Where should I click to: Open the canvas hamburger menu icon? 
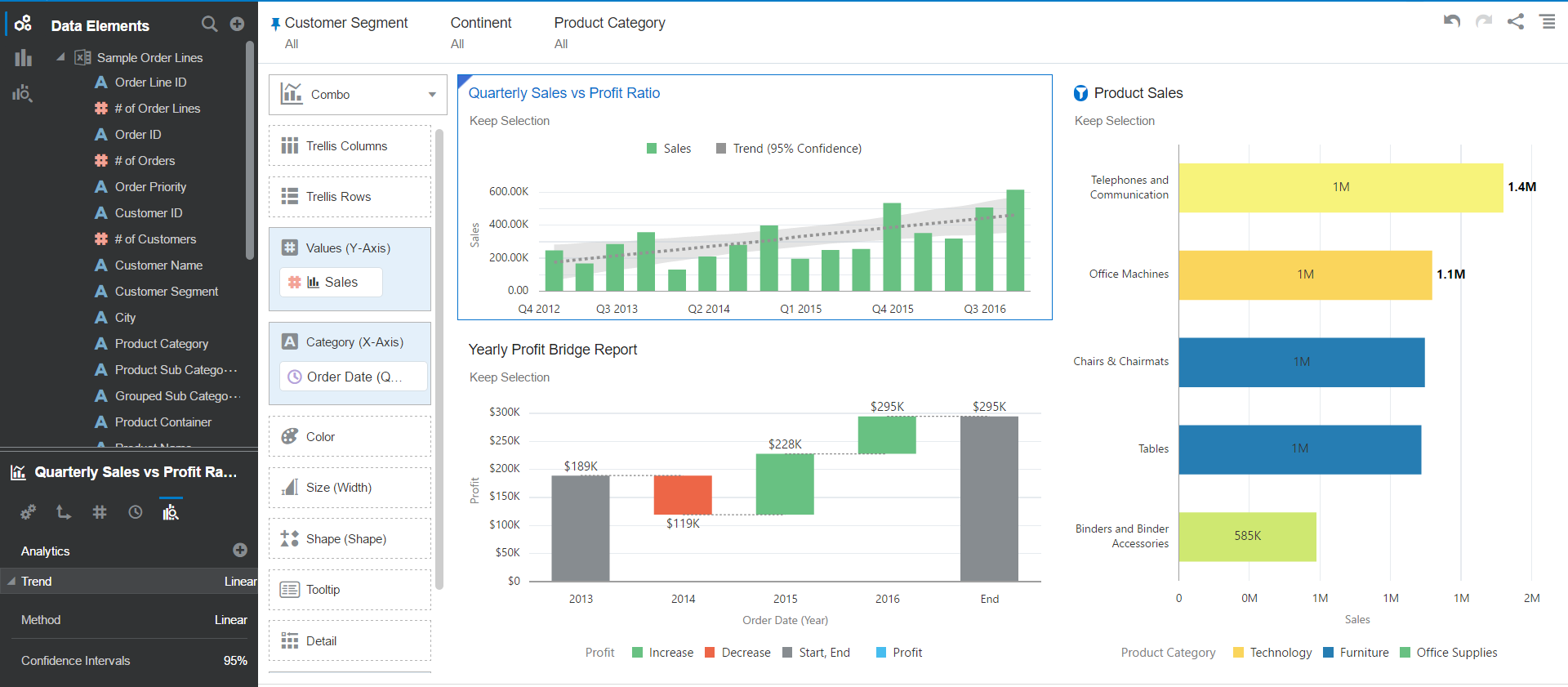(x=1547, y=21)
